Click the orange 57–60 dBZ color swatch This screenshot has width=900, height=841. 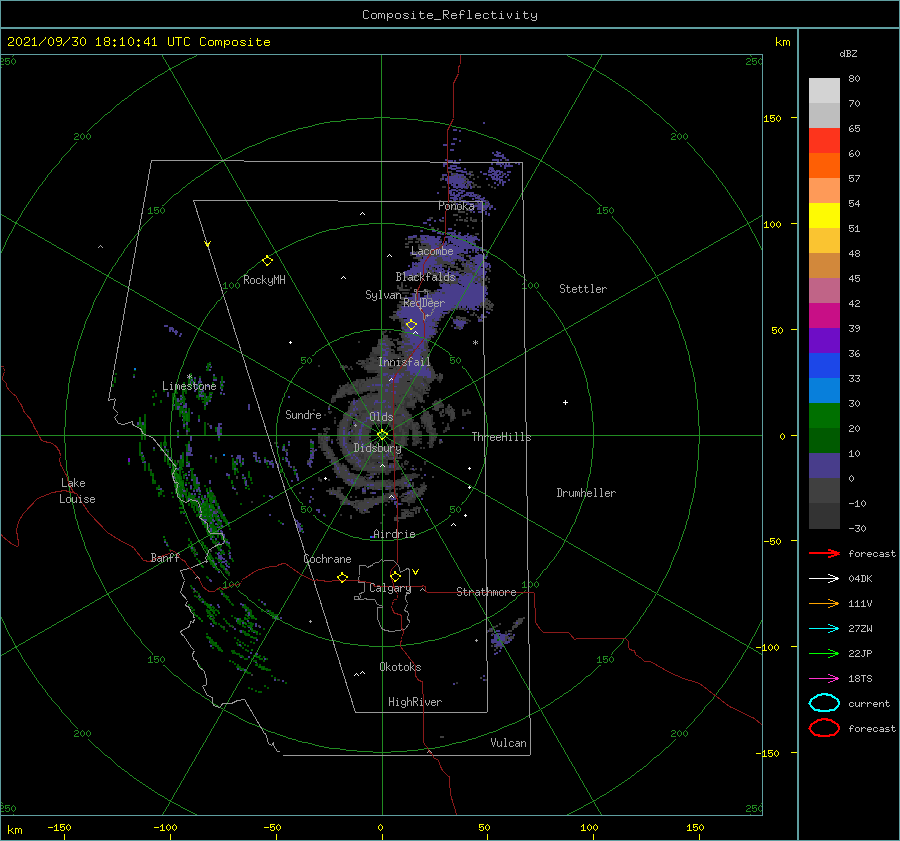(824, 166)
